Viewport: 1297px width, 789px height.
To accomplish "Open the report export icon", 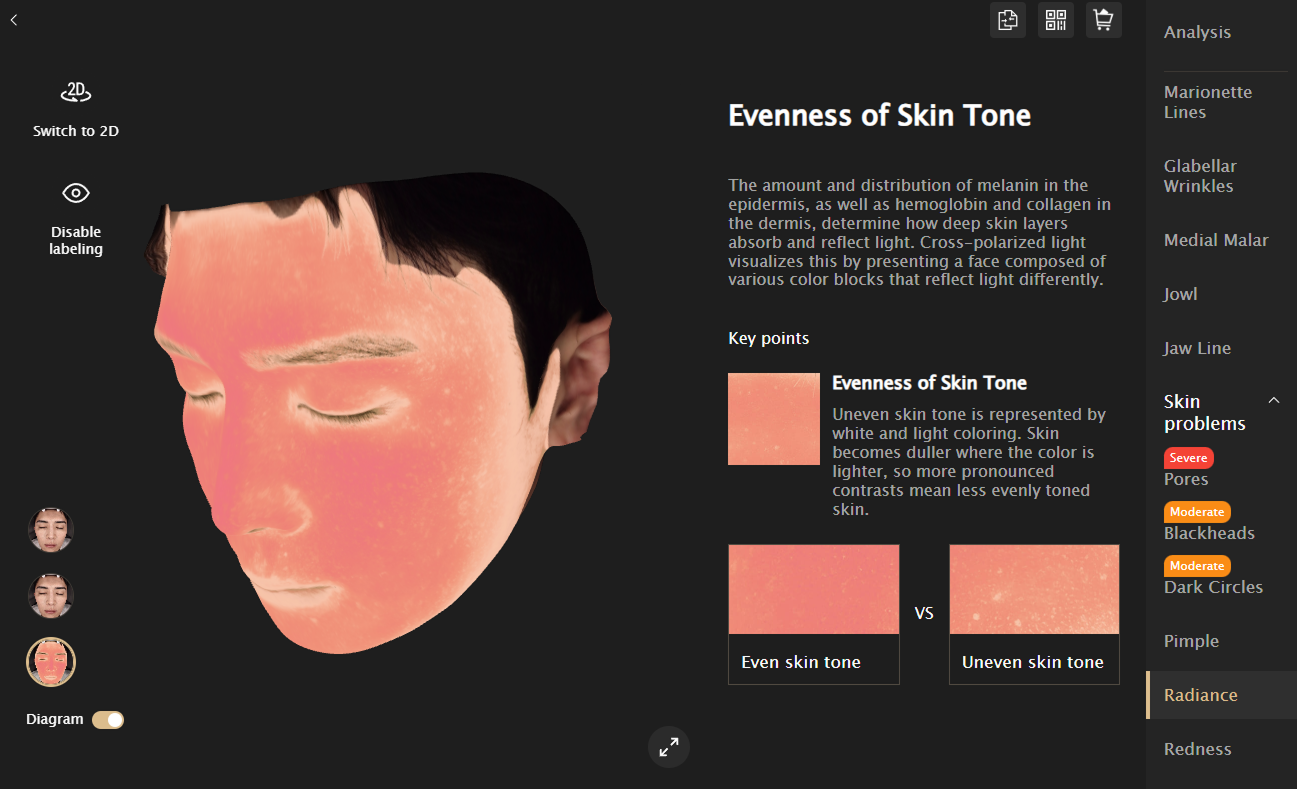I will [x=1008, y=20].
